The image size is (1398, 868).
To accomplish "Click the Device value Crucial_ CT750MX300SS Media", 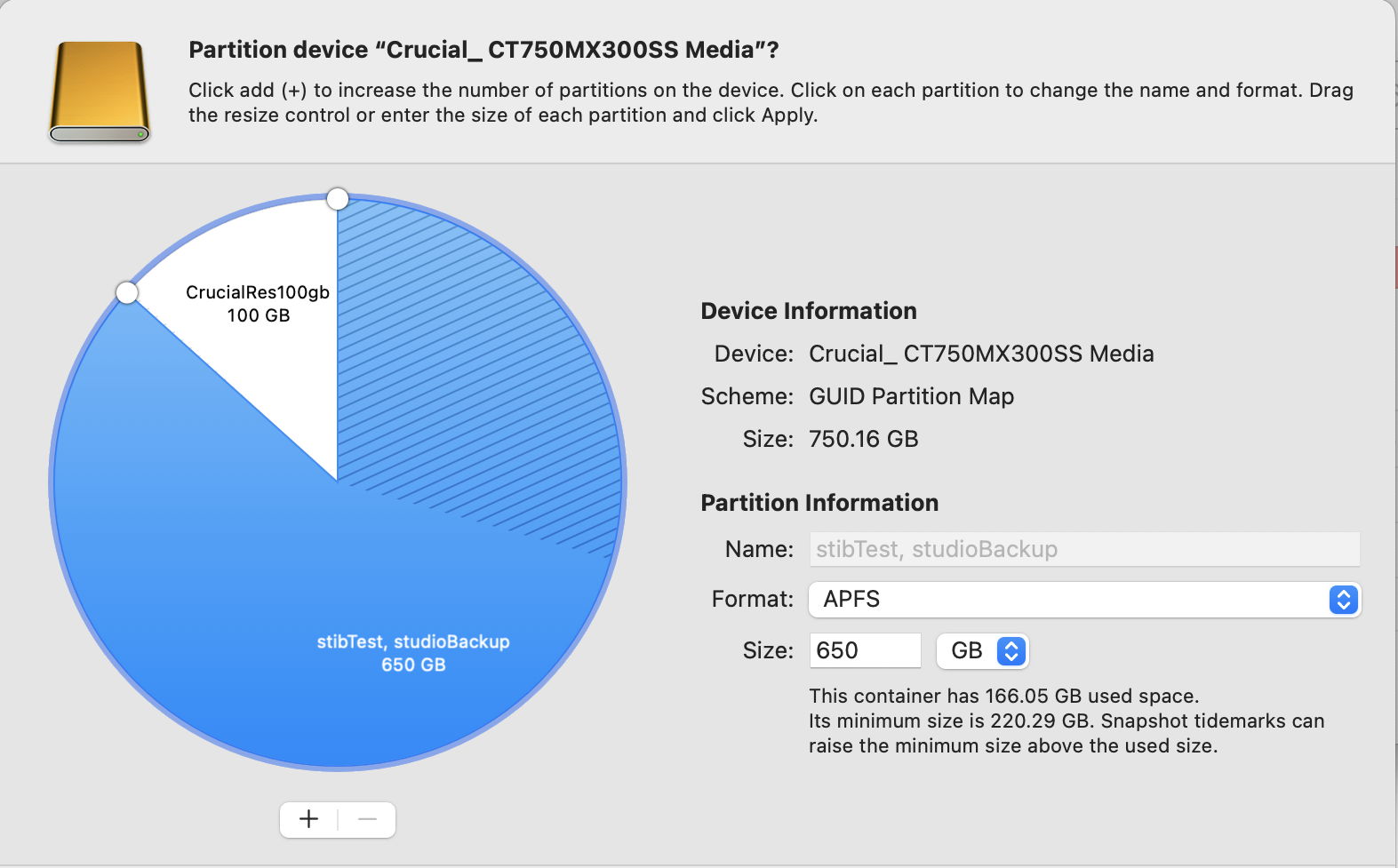I will tap(980, 353).
